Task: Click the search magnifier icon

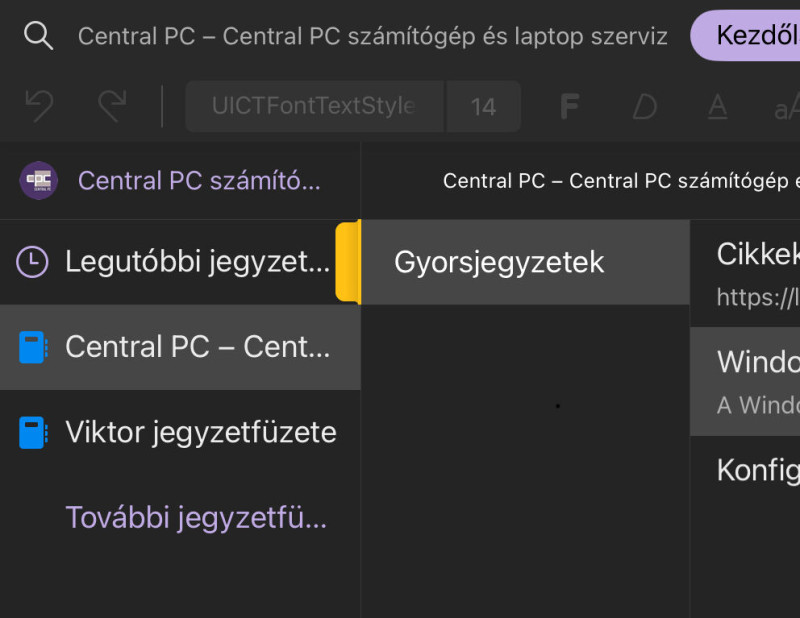Action: pyautogui.click(x=38, y=36)
